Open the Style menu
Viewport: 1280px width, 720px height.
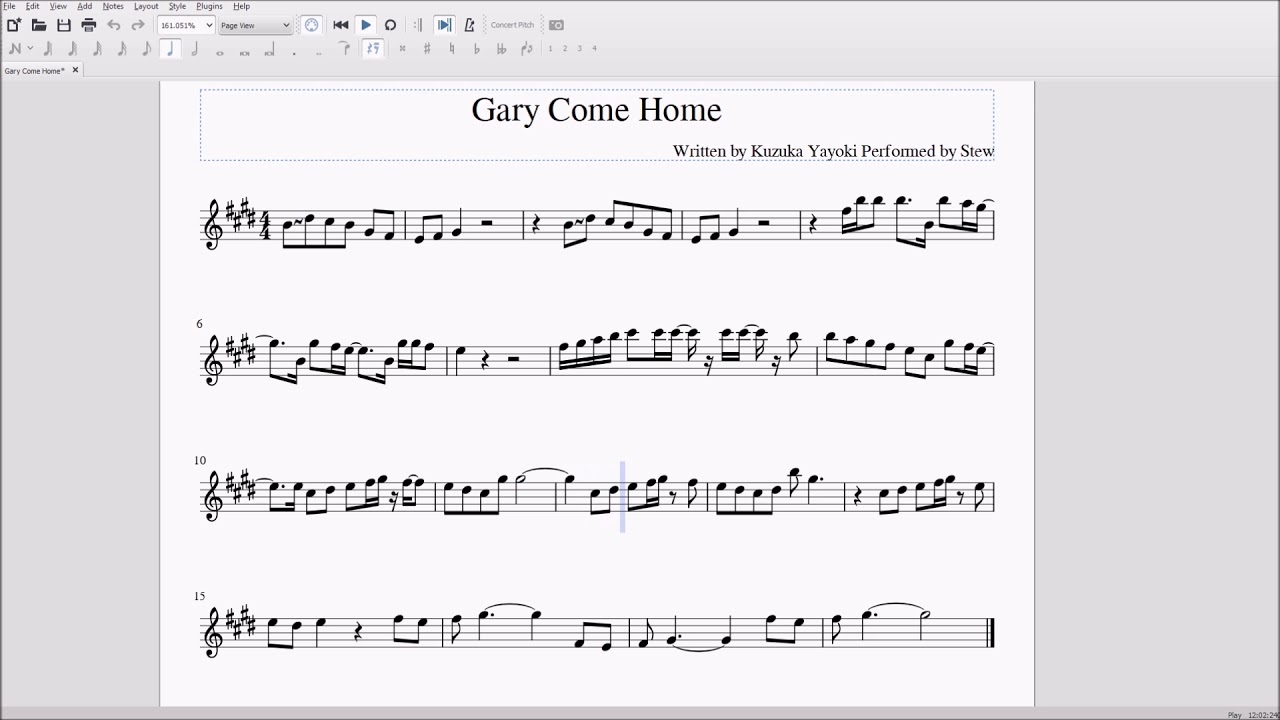(x=177, y=6)
